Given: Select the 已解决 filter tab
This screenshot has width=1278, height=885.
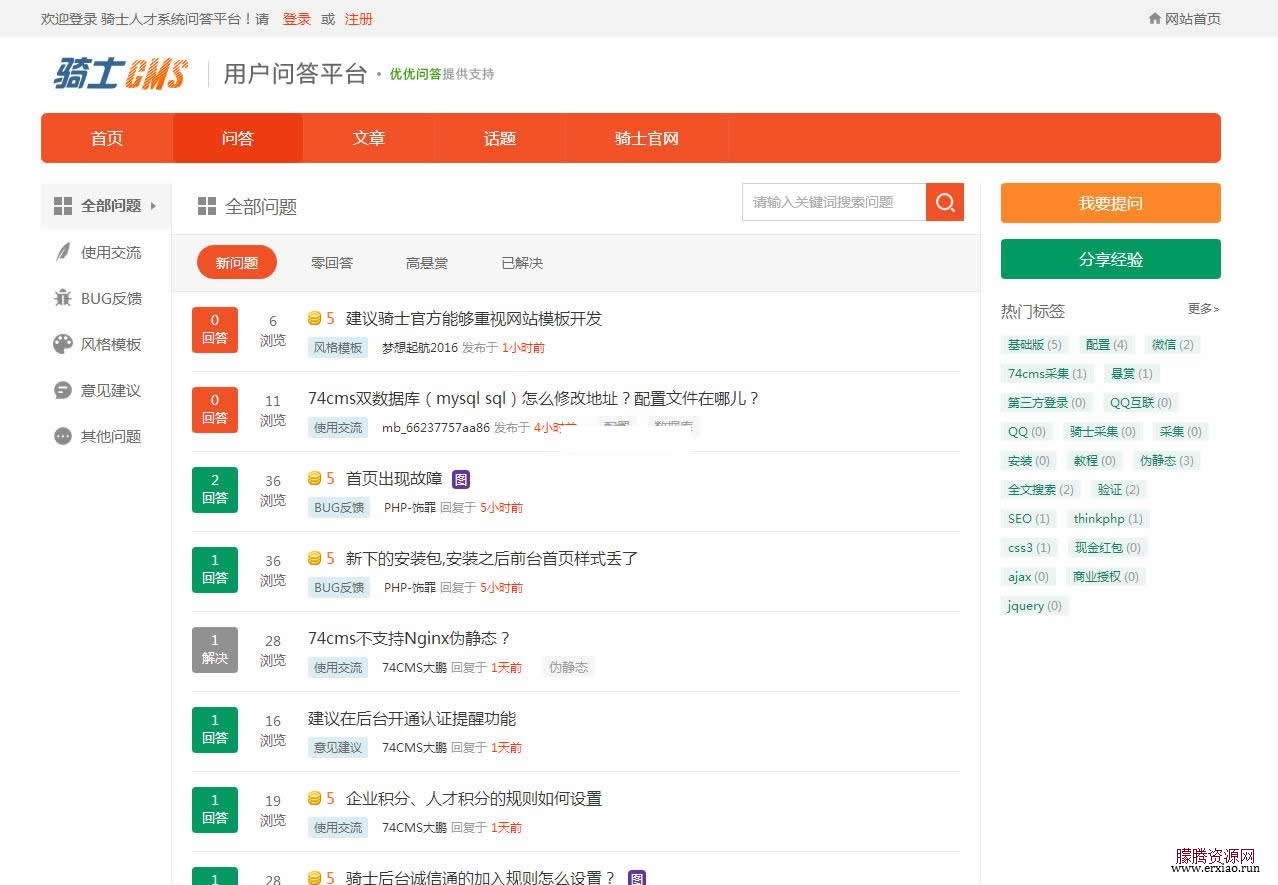Looking at the screenshot, I should [522, 263].
